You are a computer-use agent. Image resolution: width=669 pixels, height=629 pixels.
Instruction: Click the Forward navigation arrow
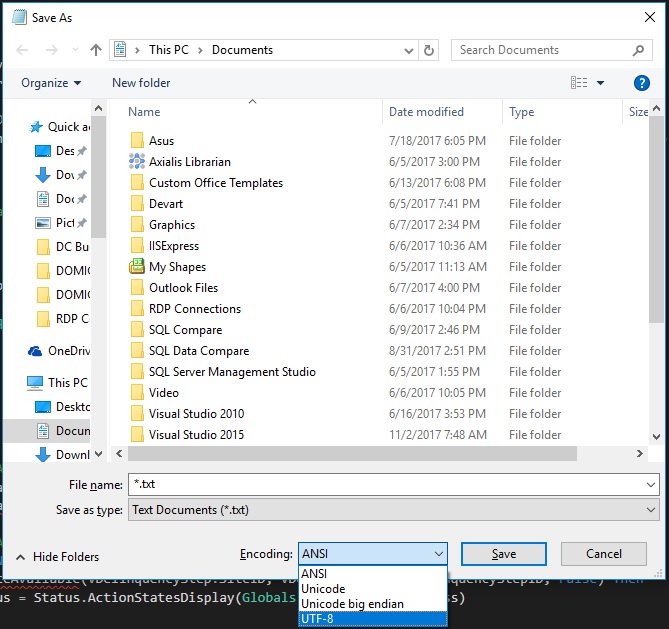(52, 50)
